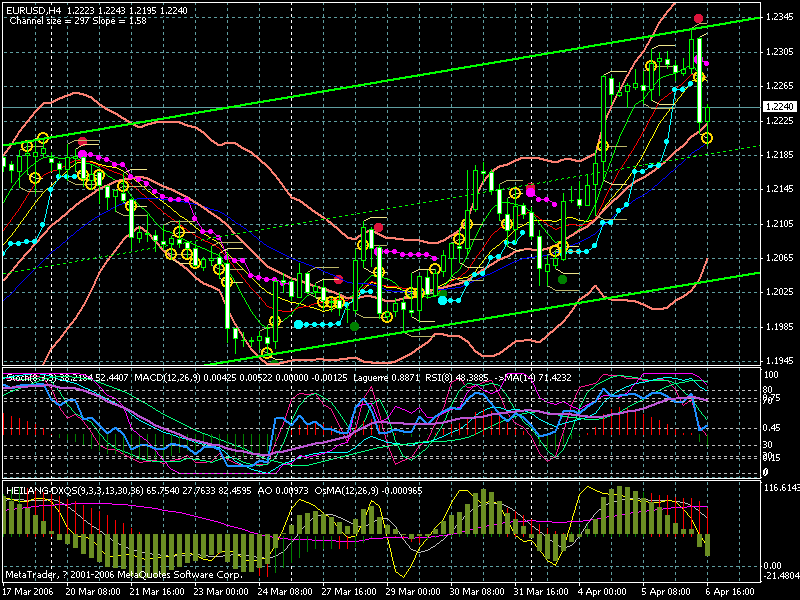
Task: Click the 100 level on oscillator scale
Action: click(771, 375)
